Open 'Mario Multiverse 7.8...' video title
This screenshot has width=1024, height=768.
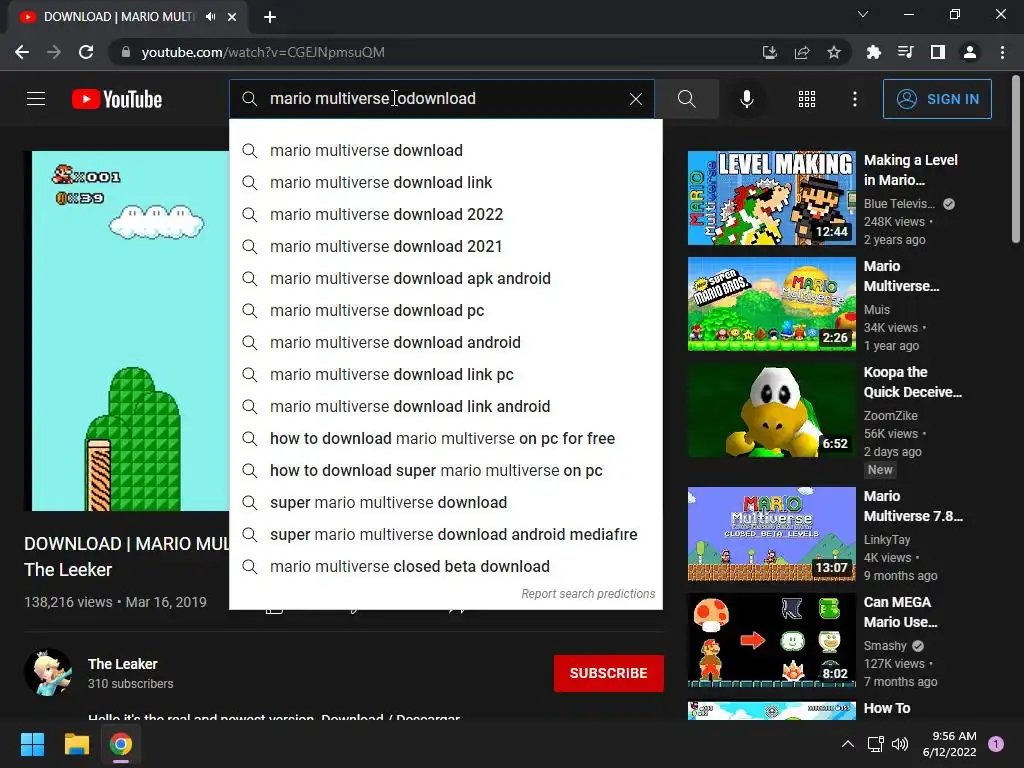[x=913, y=506]
